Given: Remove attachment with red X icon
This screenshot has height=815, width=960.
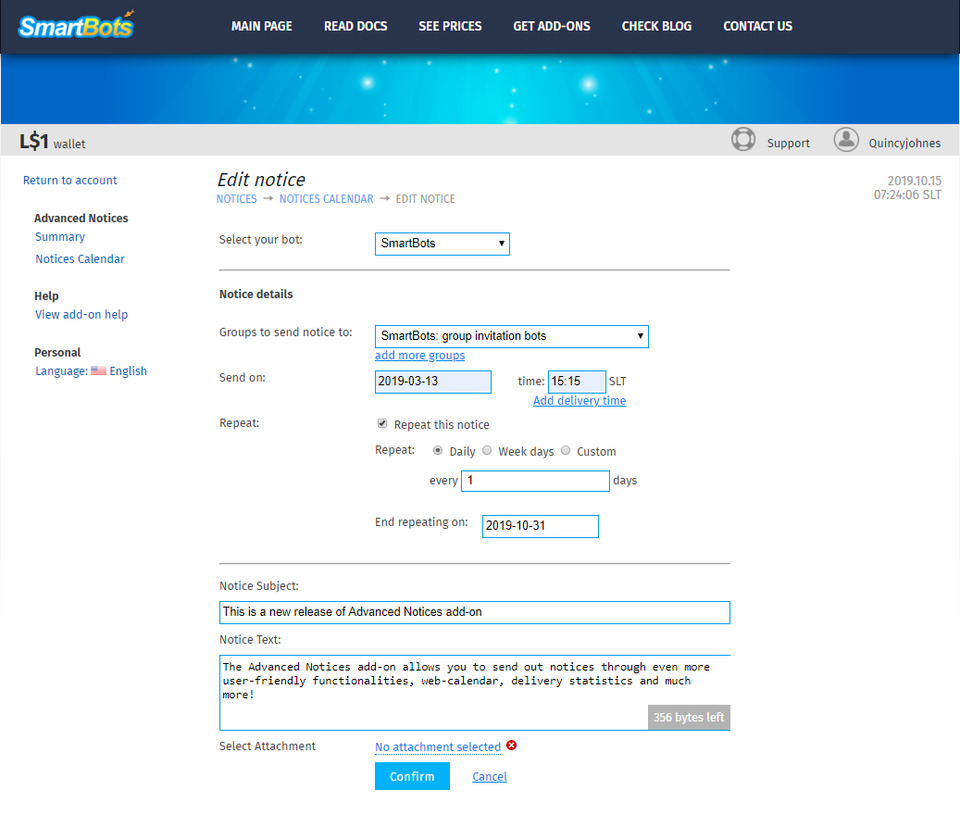Looking at the screenshot, I should click(511, 745).
